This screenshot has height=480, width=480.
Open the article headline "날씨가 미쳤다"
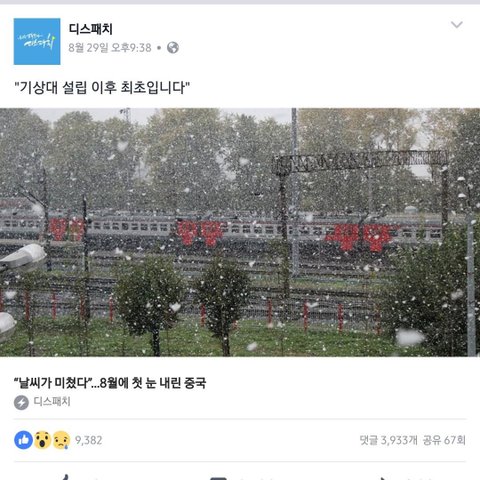[110, 383]
